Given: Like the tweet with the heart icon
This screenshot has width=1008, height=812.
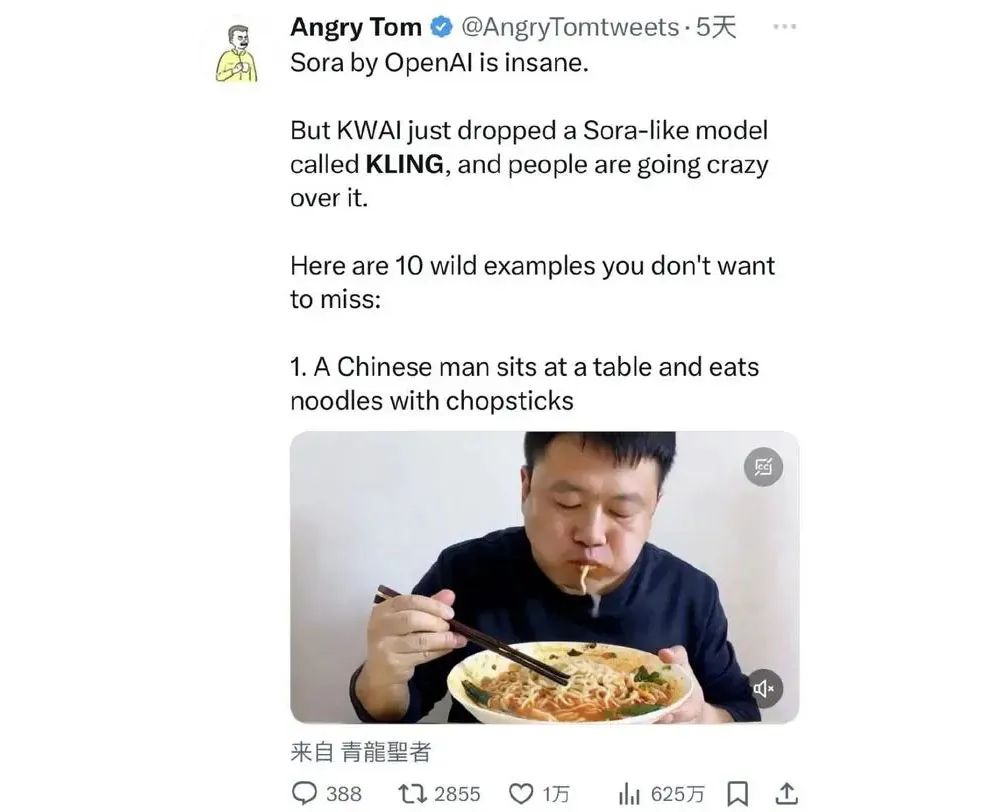Looking at the screenshot, I should [521, 794].
